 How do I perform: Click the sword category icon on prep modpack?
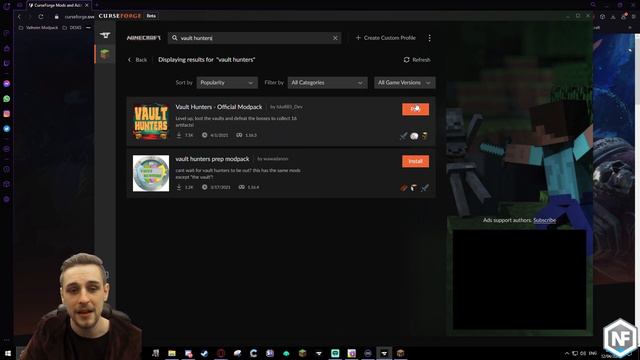pyautogui.click(x=425, y=188)
